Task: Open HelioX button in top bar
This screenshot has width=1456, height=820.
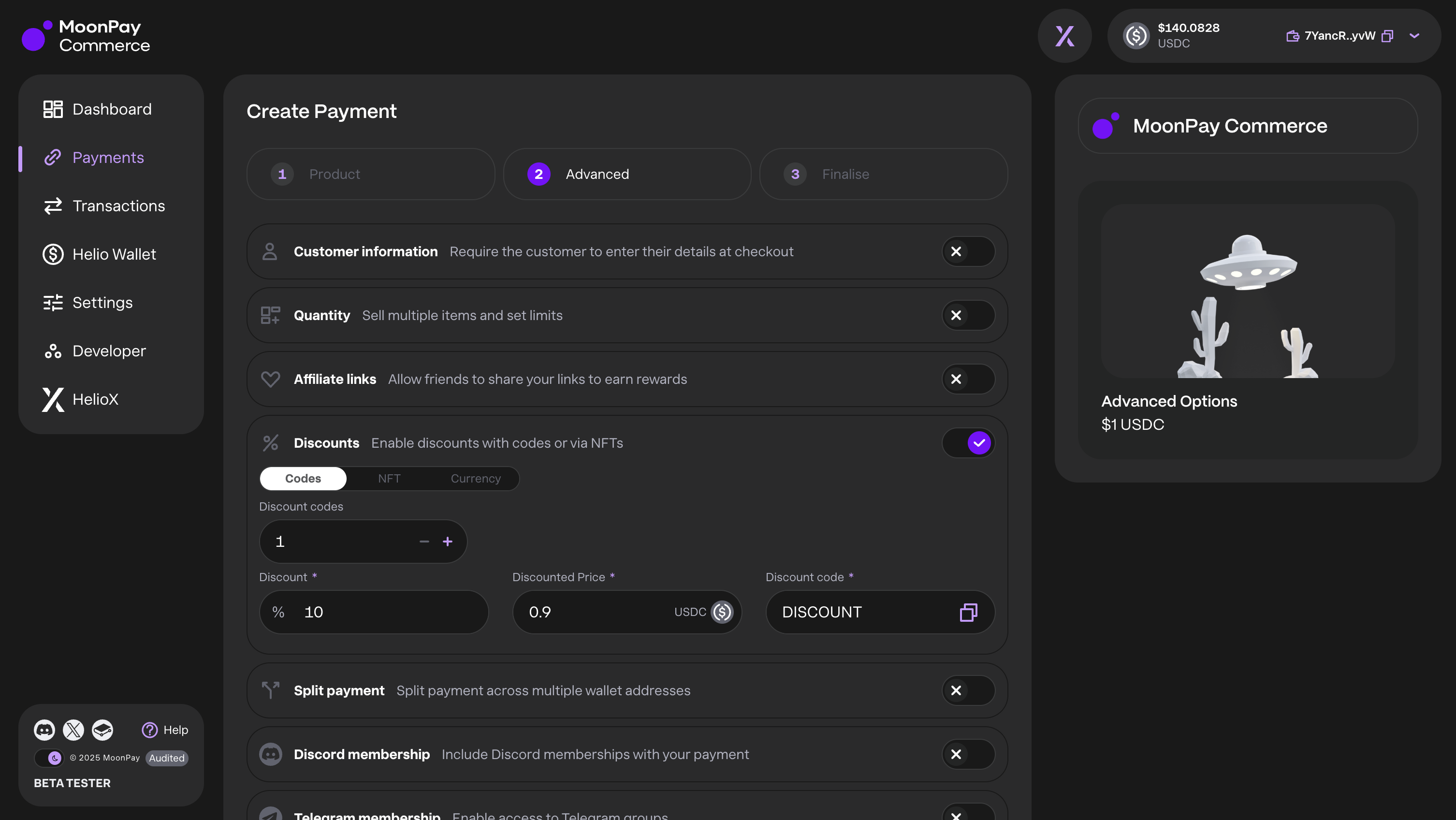Action: click(x=1065, y=36)
